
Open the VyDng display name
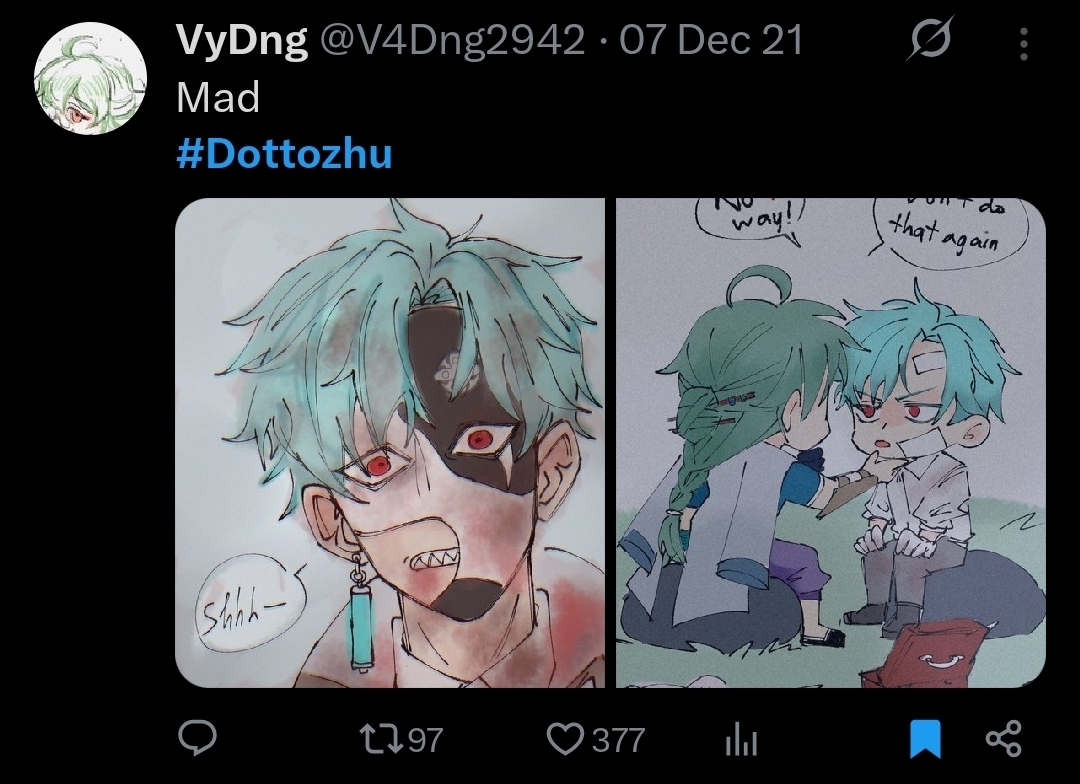click(242, 41)
